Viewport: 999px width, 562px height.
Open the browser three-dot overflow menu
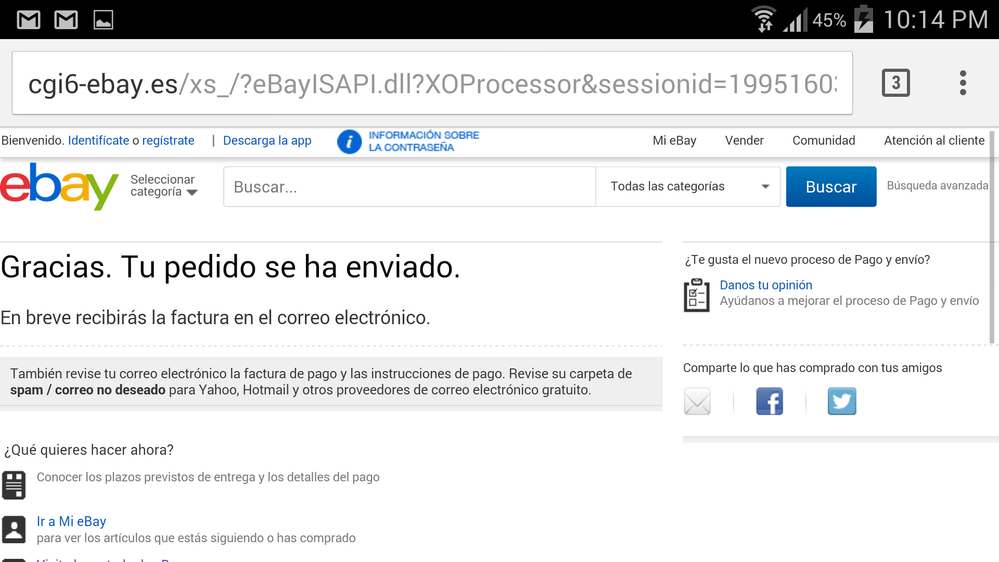coord(963,83)
